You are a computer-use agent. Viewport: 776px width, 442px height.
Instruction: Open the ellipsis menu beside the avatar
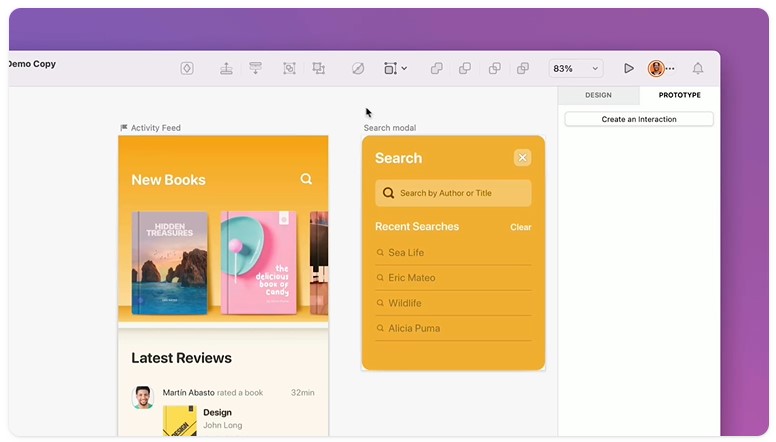(670, 69)
